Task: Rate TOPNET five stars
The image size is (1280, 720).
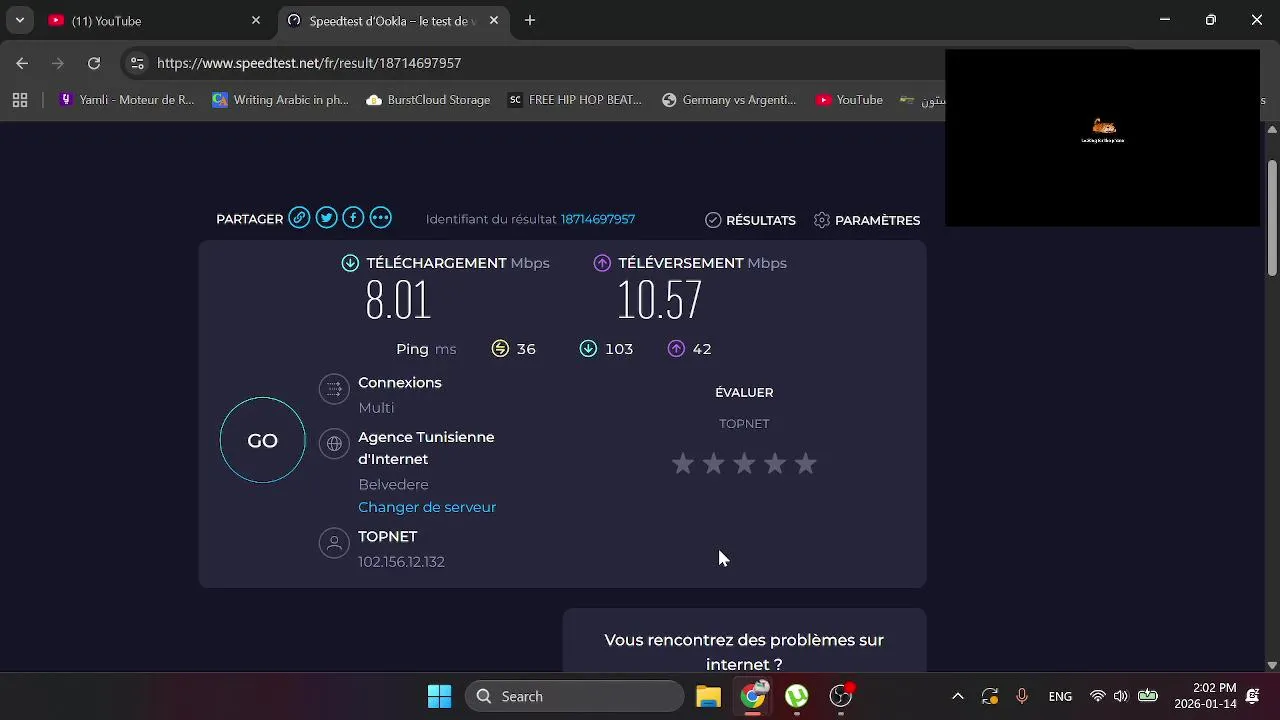Action: [x=805, y=463]
